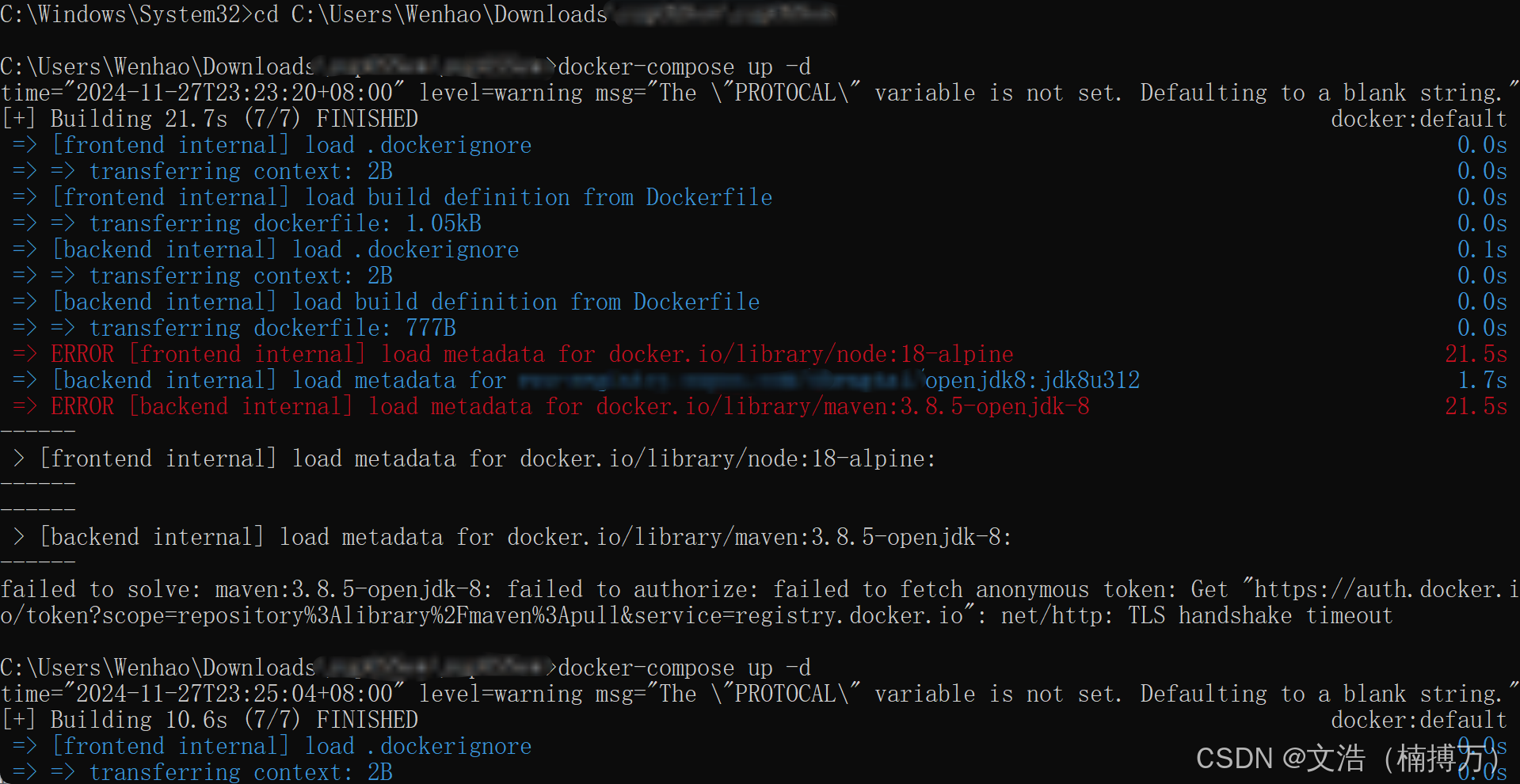Image resolution: width=1520 pixels, height=784 pixels.
Task: Click the red backend maven ERROR line
Action: pos(570,407)
